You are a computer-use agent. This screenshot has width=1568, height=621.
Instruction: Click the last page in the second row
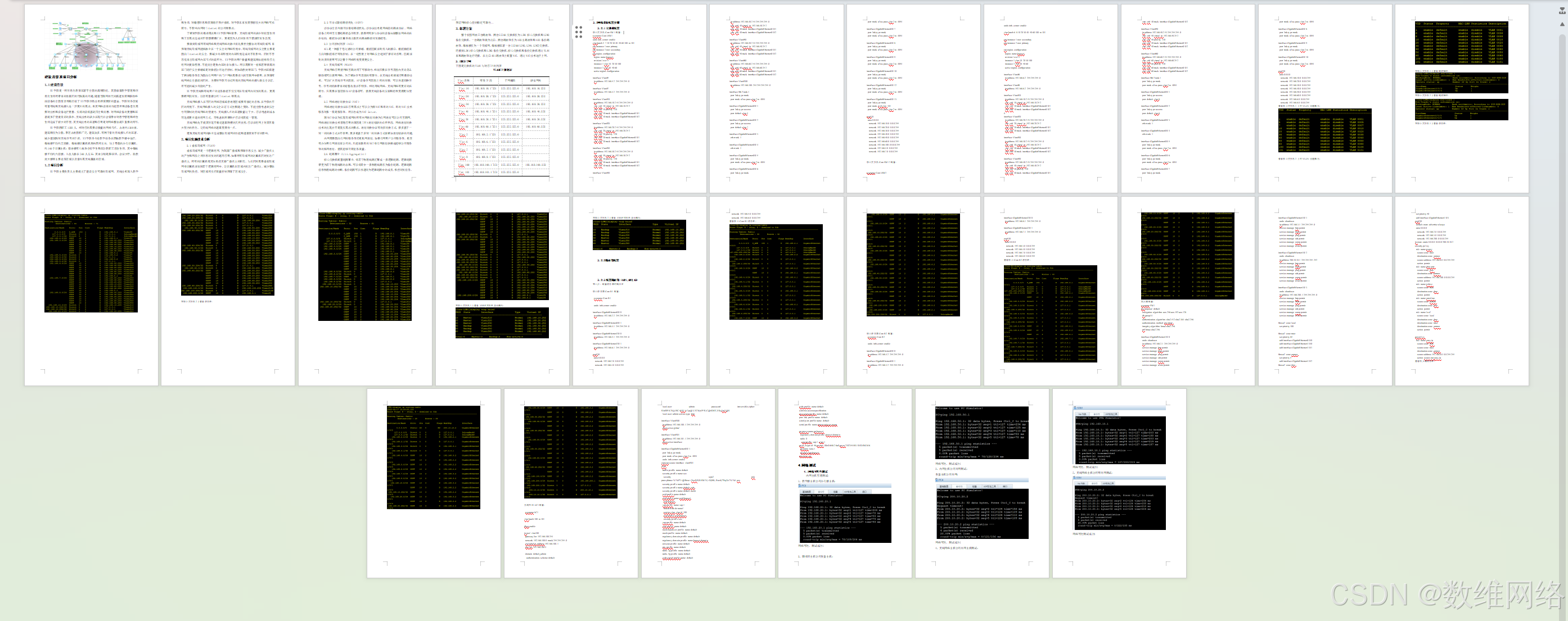tap(1461, 290)
